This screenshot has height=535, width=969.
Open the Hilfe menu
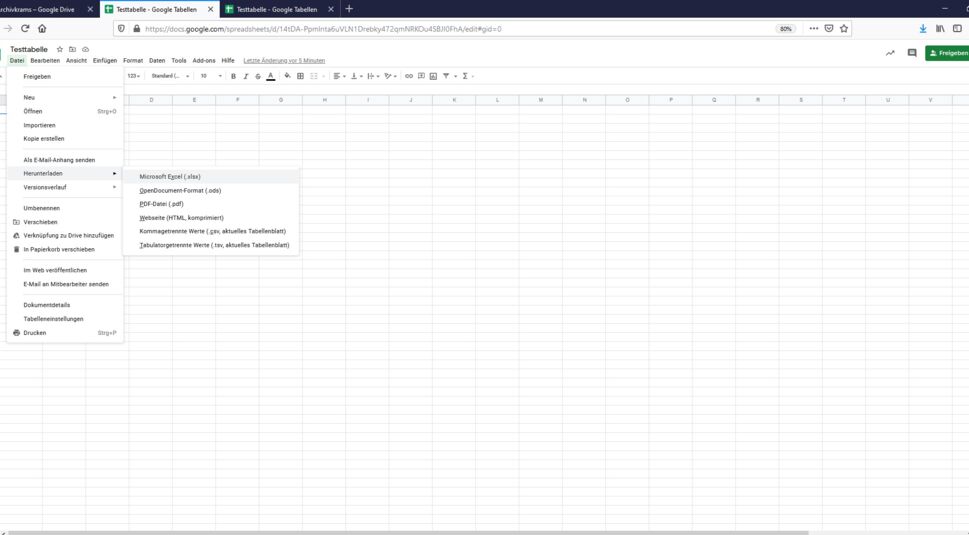click(228, 61)
